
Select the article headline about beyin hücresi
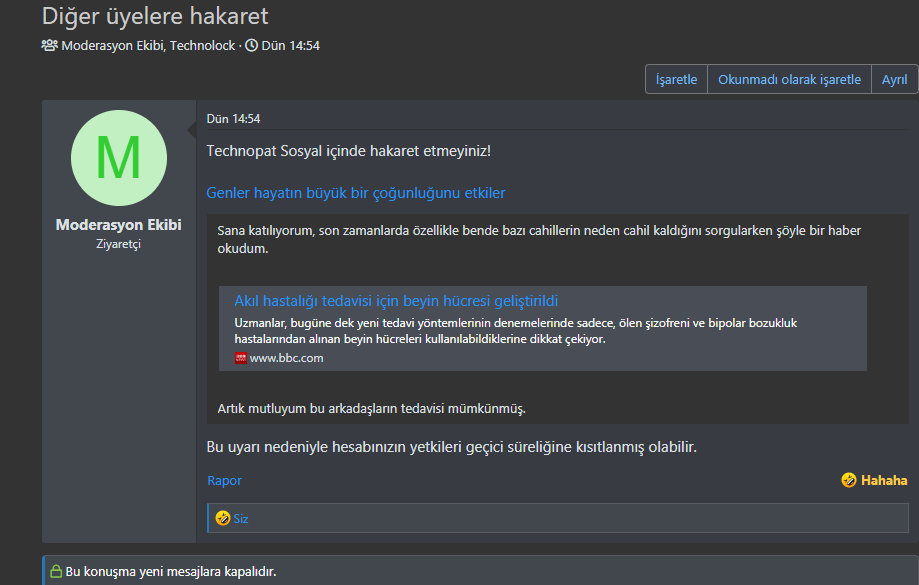pos(398,300)
